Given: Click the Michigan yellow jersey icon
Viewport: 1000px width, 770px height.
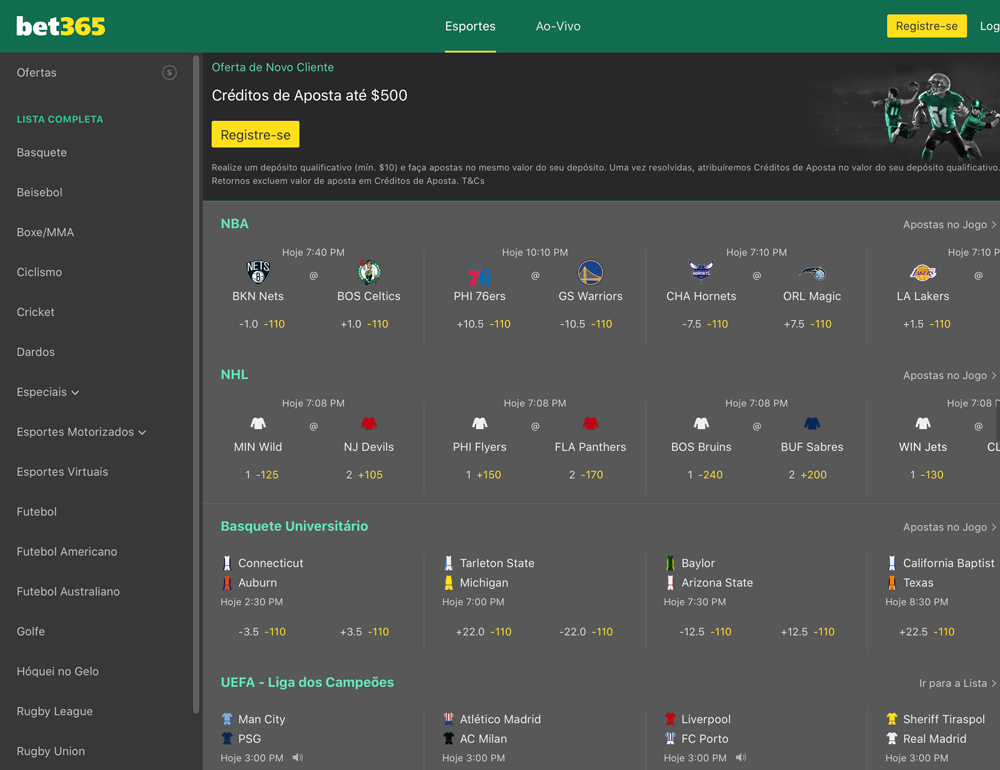Looking at the screenshot, I should 448,582.
